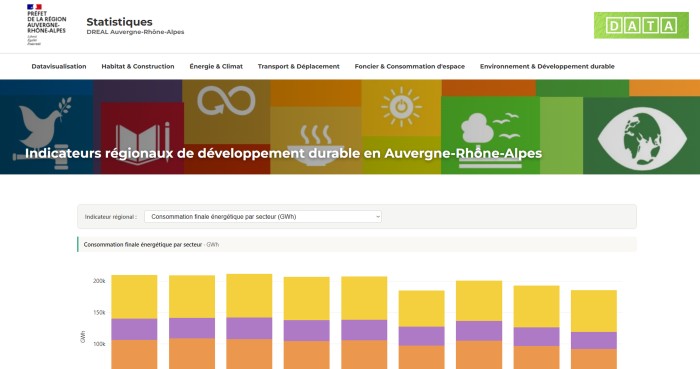Click the DREAL Auvergne-Rhône-Alpes subtitle
The image size is (700, 369).
[135, 32]
